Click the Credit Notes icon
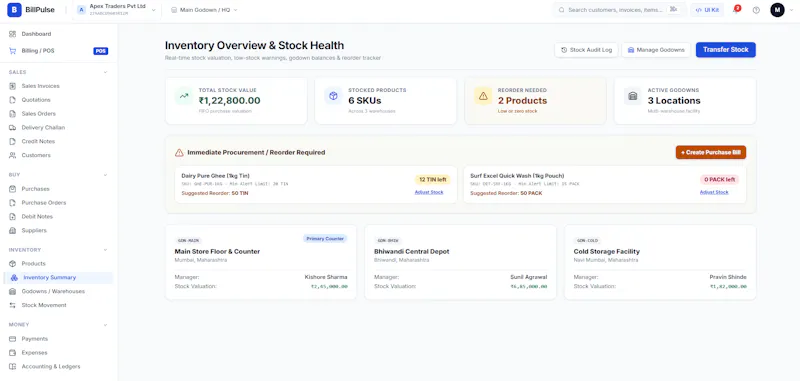The width and height of the screenshot is (800, 381). (x=12, y=141)
